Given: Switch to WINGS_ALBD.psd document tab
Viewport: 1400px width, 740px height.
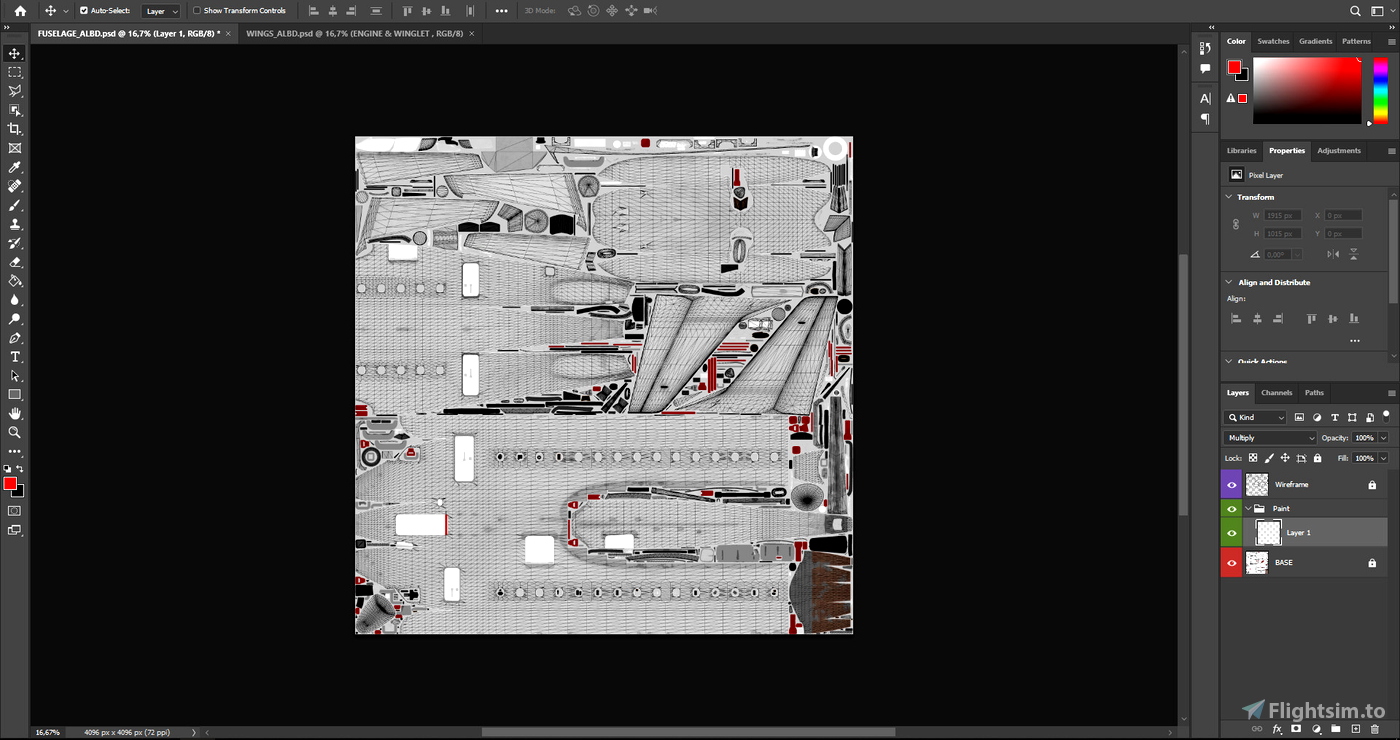Looking at the screenshot, I should [x=355, y=33].
